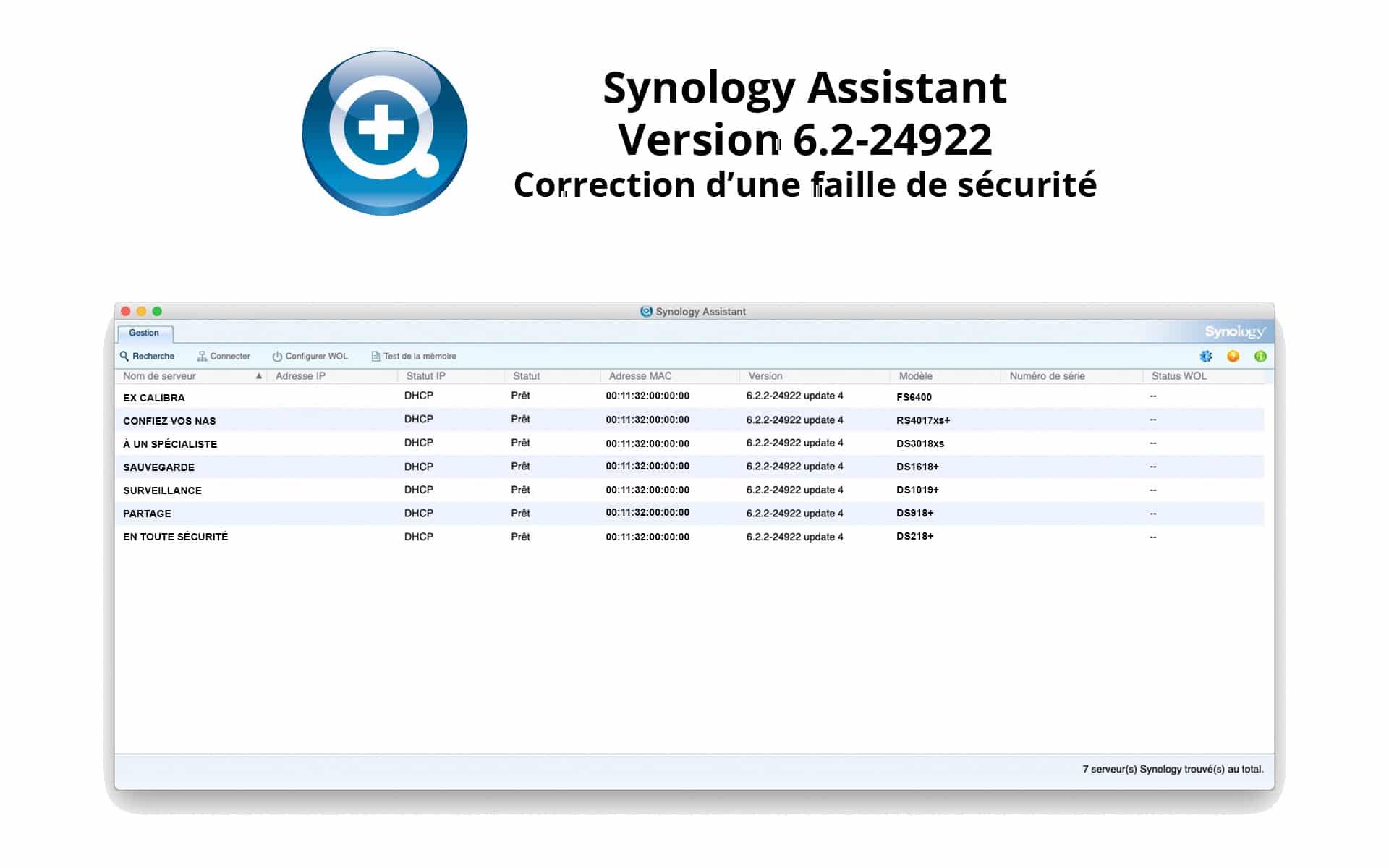Select the À UN SPÉCIALISTE server
Screen dimensions: 1389x868
click(689, 443)
